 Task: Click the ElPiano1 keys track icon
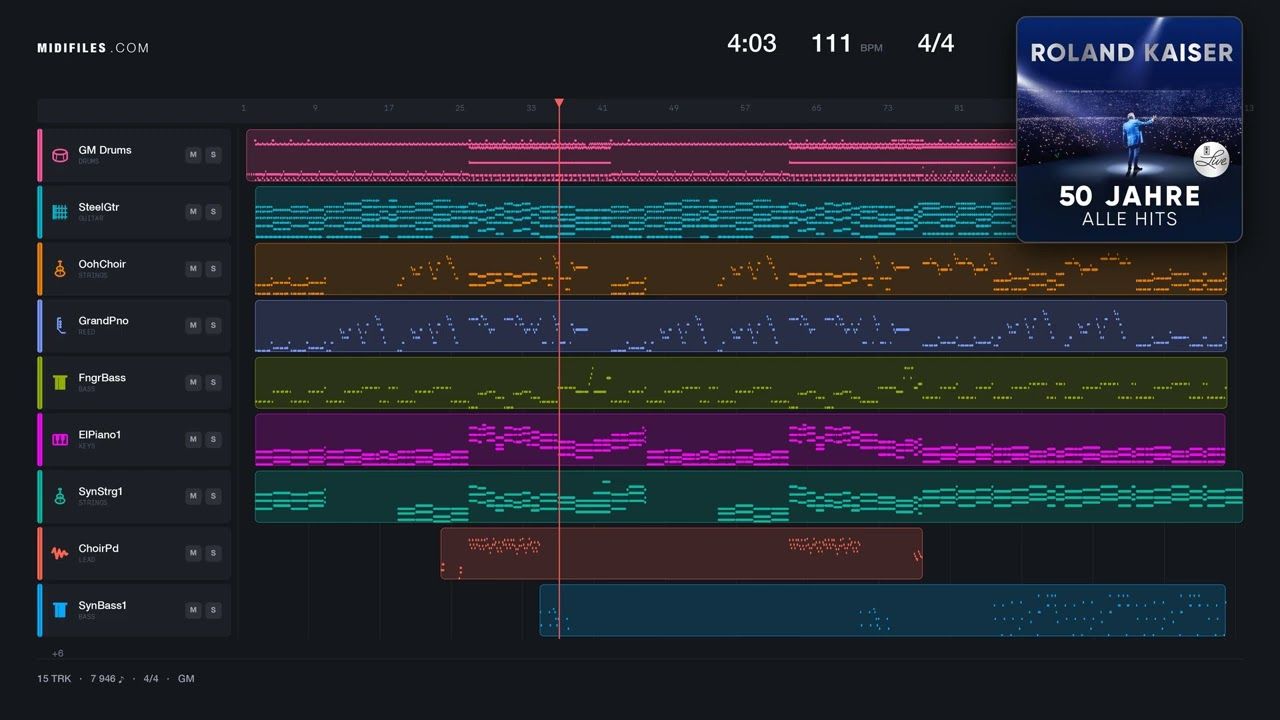coord(60,440)
